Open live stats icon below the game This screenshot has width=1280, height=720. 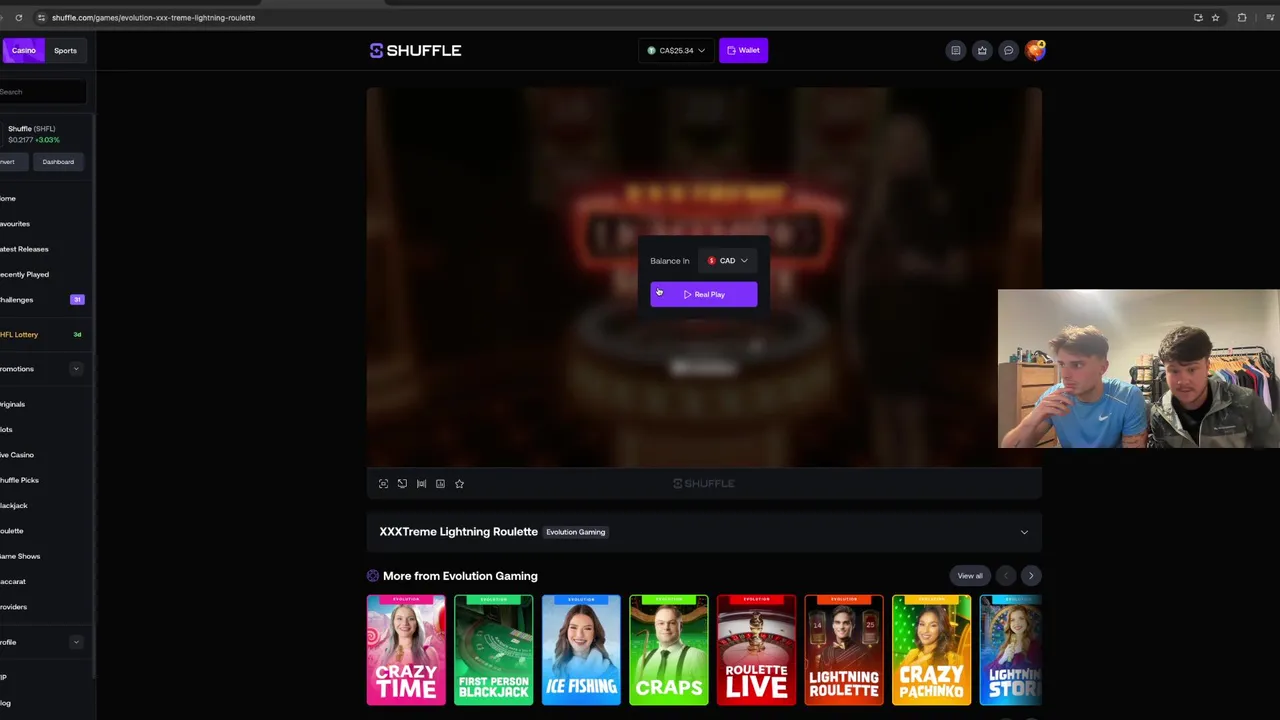pos(440,484)
